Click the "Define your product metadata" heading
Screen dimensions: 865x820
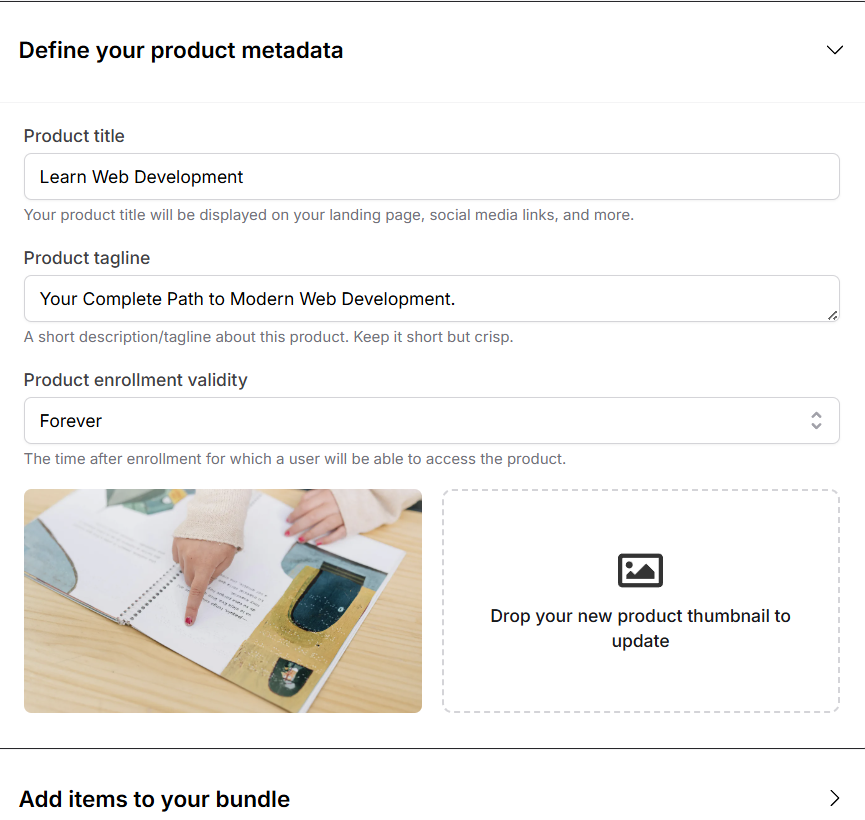click(181, 50)
